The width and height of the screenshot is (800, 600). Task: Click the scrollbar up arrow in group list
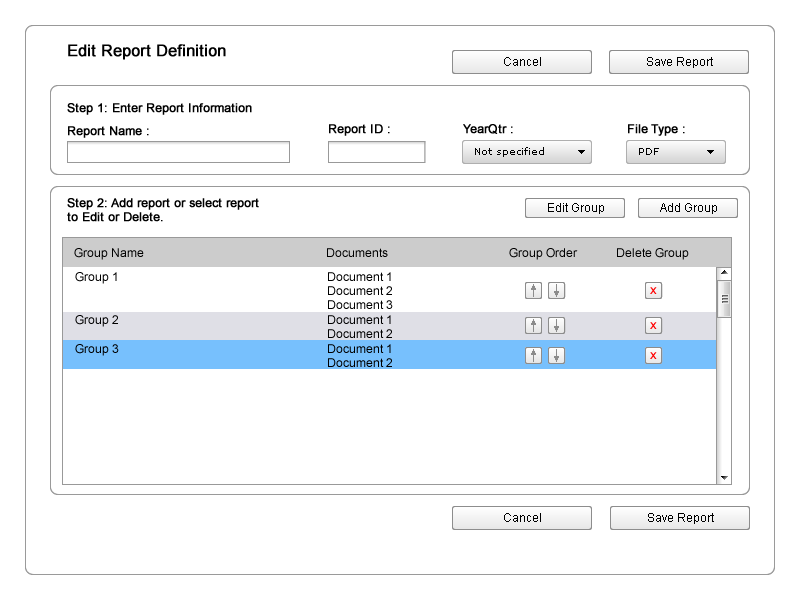point(724,273)
